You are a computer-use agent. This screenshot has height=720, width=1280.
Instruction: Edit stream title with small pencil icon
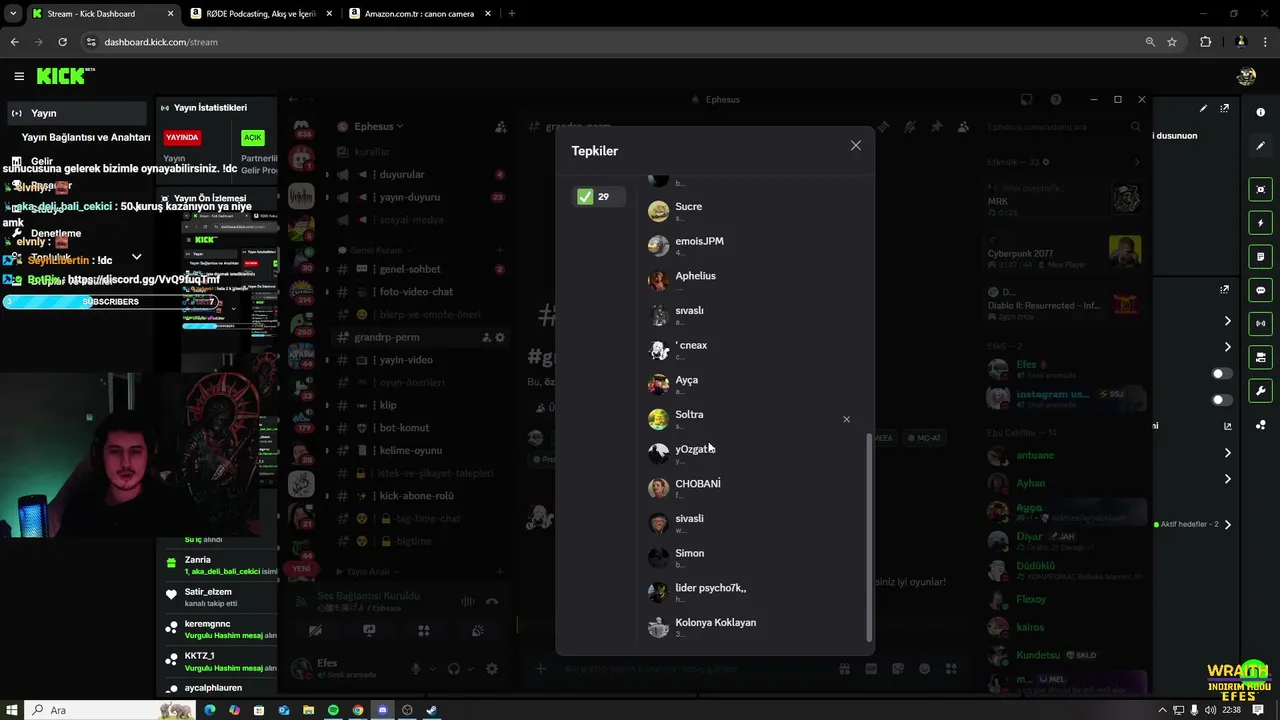(1203, 108)
